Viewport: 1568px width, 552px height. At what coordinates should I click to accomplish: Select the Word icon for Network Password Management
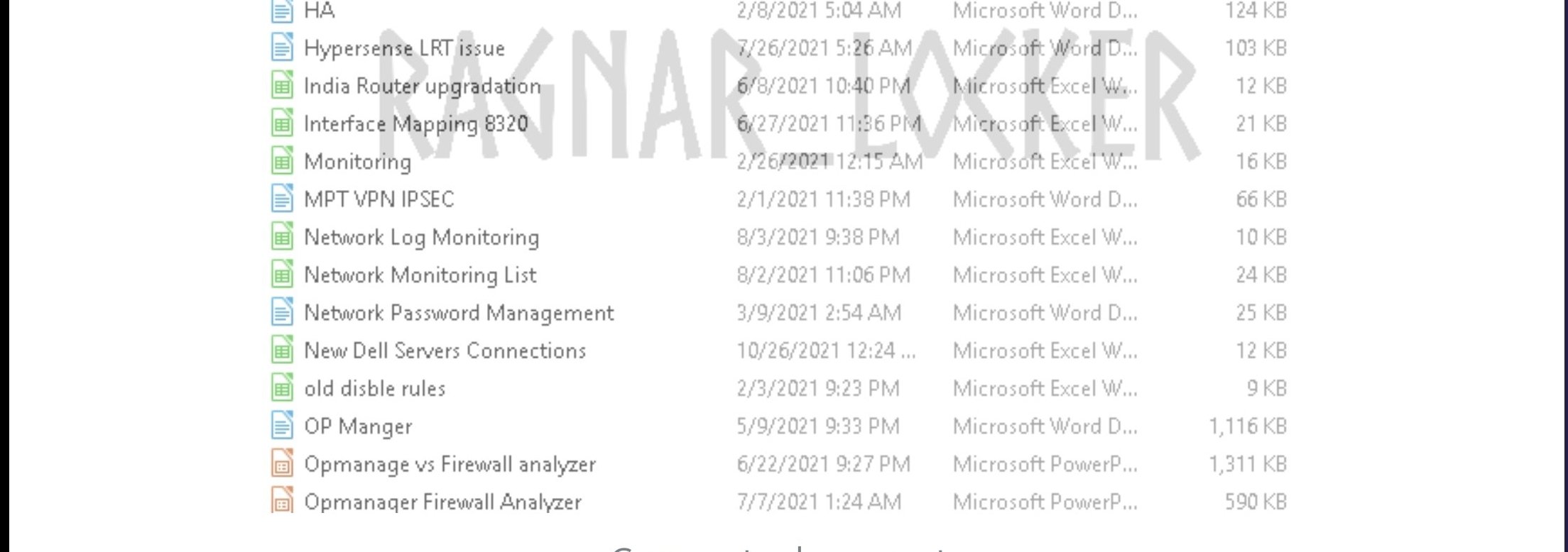pos(282,313)
